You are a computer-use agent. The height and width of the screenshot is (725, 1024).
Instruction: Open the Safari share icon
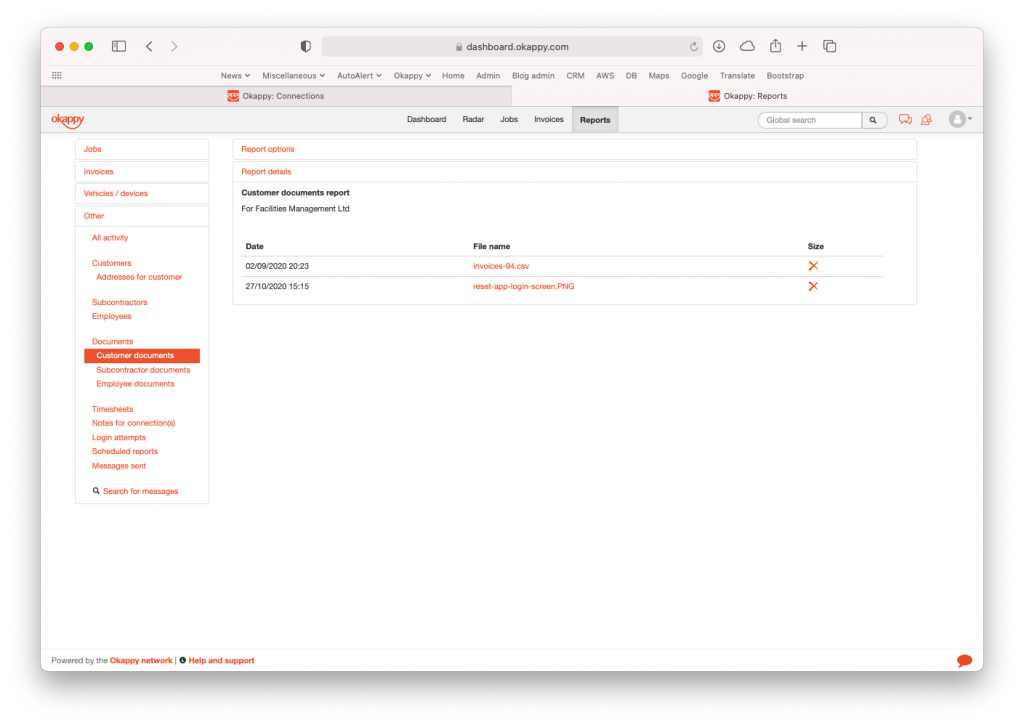[x=775, y=45]
